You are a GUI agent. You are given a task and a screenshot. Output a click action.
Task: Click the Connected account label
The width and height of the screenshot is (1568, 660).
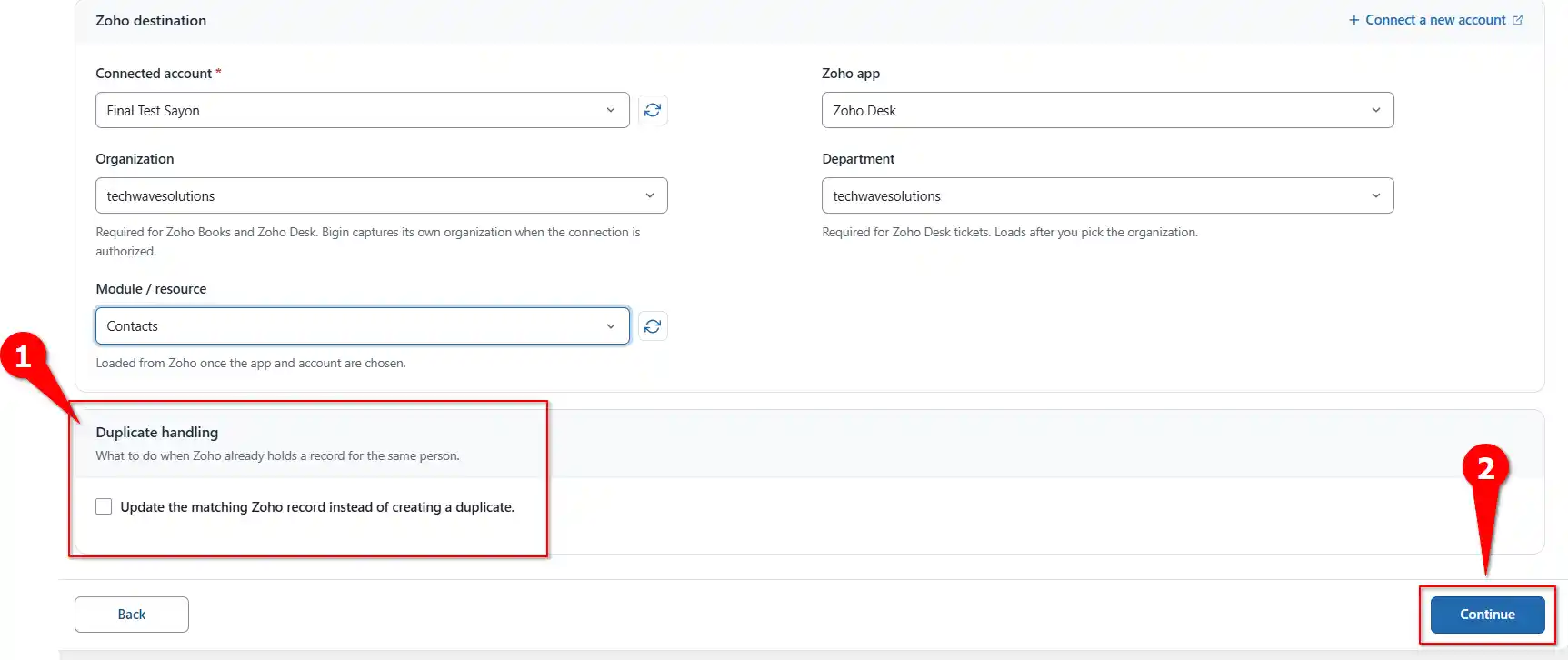pyautogui.click(x=154, y=74)
